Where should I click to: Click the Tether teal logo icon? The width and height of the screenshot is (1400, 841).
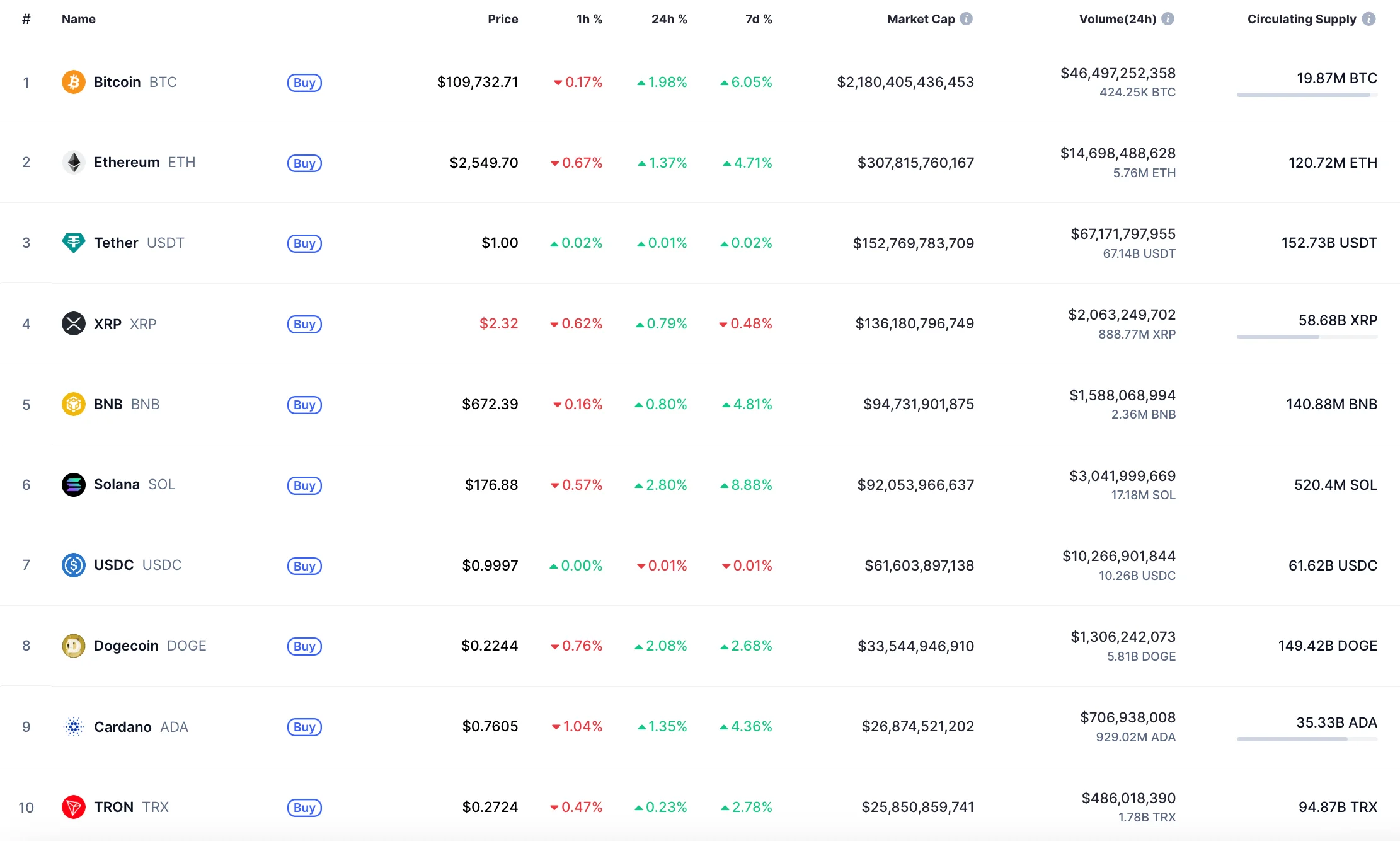click(73, 243)
